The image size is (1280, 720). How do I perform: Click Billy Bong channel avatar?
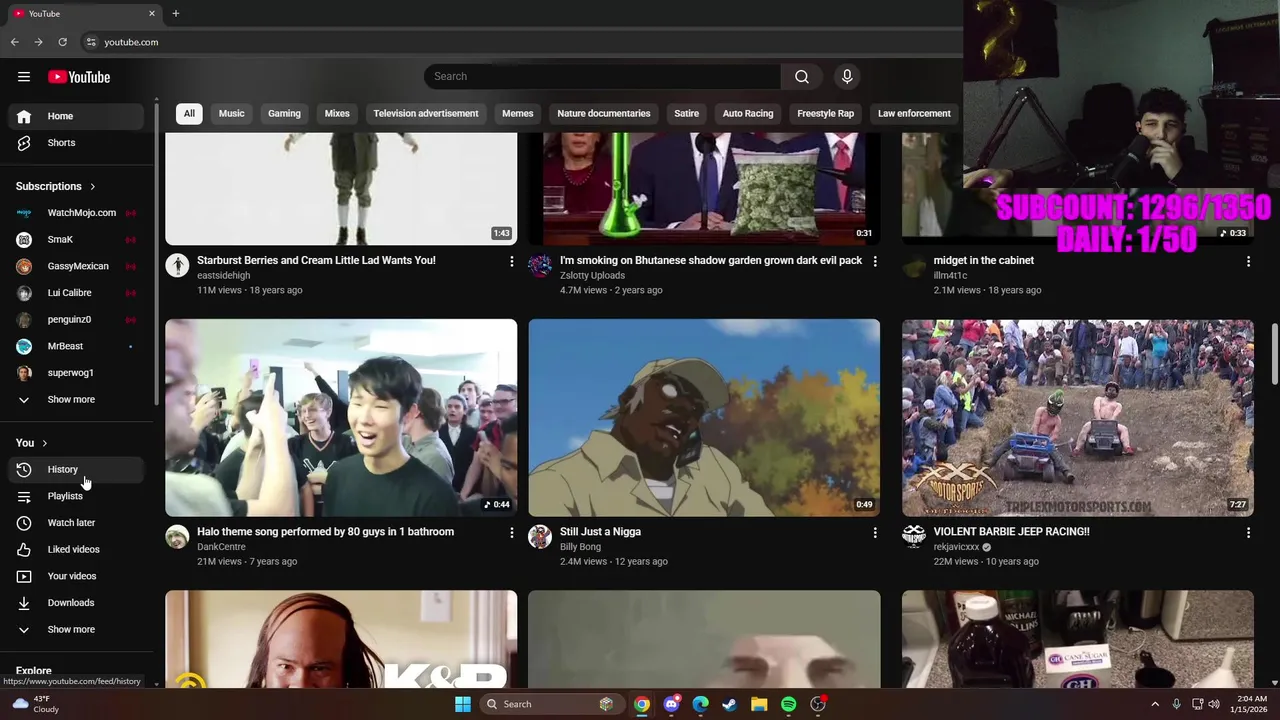(540, 537)
